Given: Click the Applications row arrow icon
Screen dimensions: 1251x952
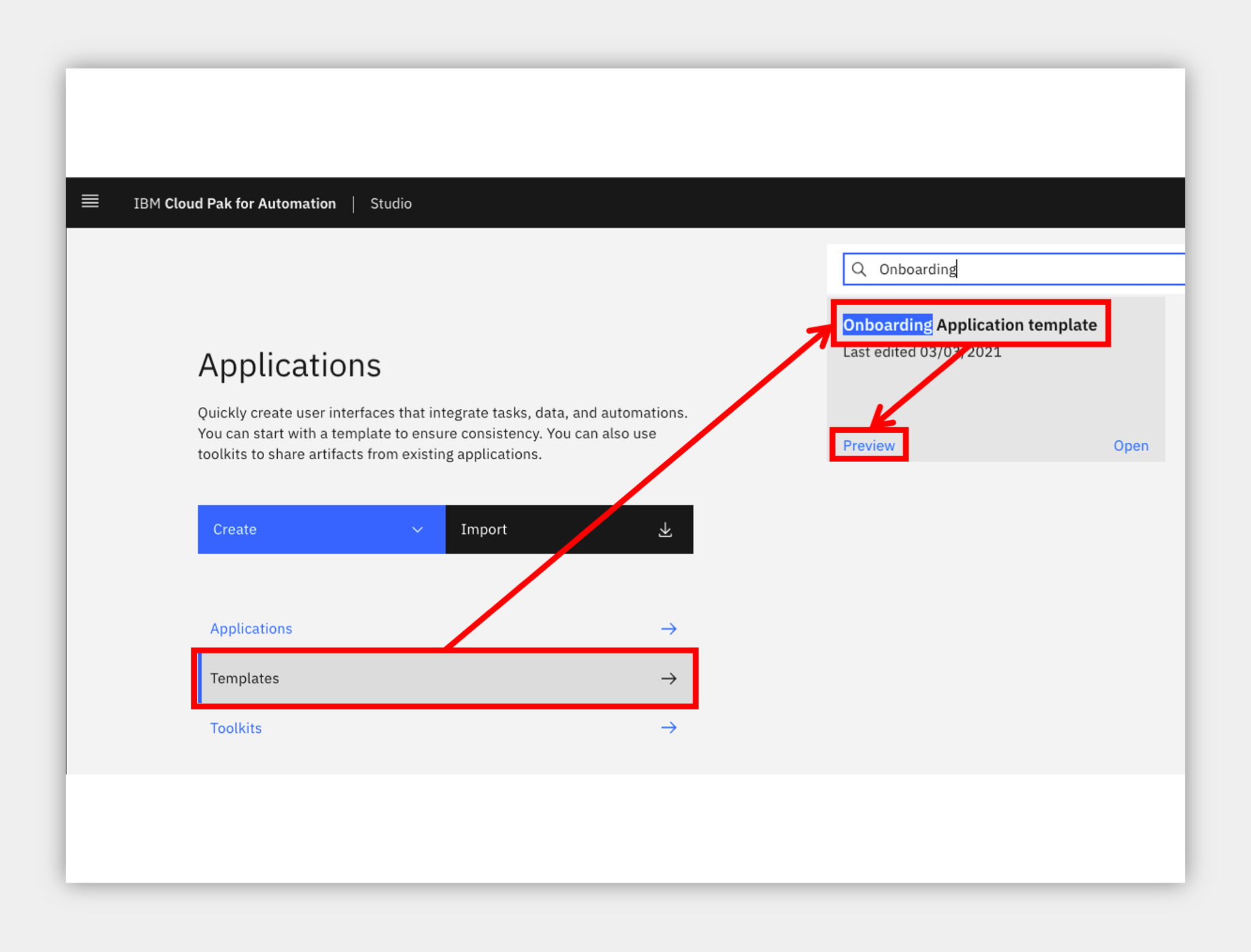Looking at the screenshot, I should (669, 629).
